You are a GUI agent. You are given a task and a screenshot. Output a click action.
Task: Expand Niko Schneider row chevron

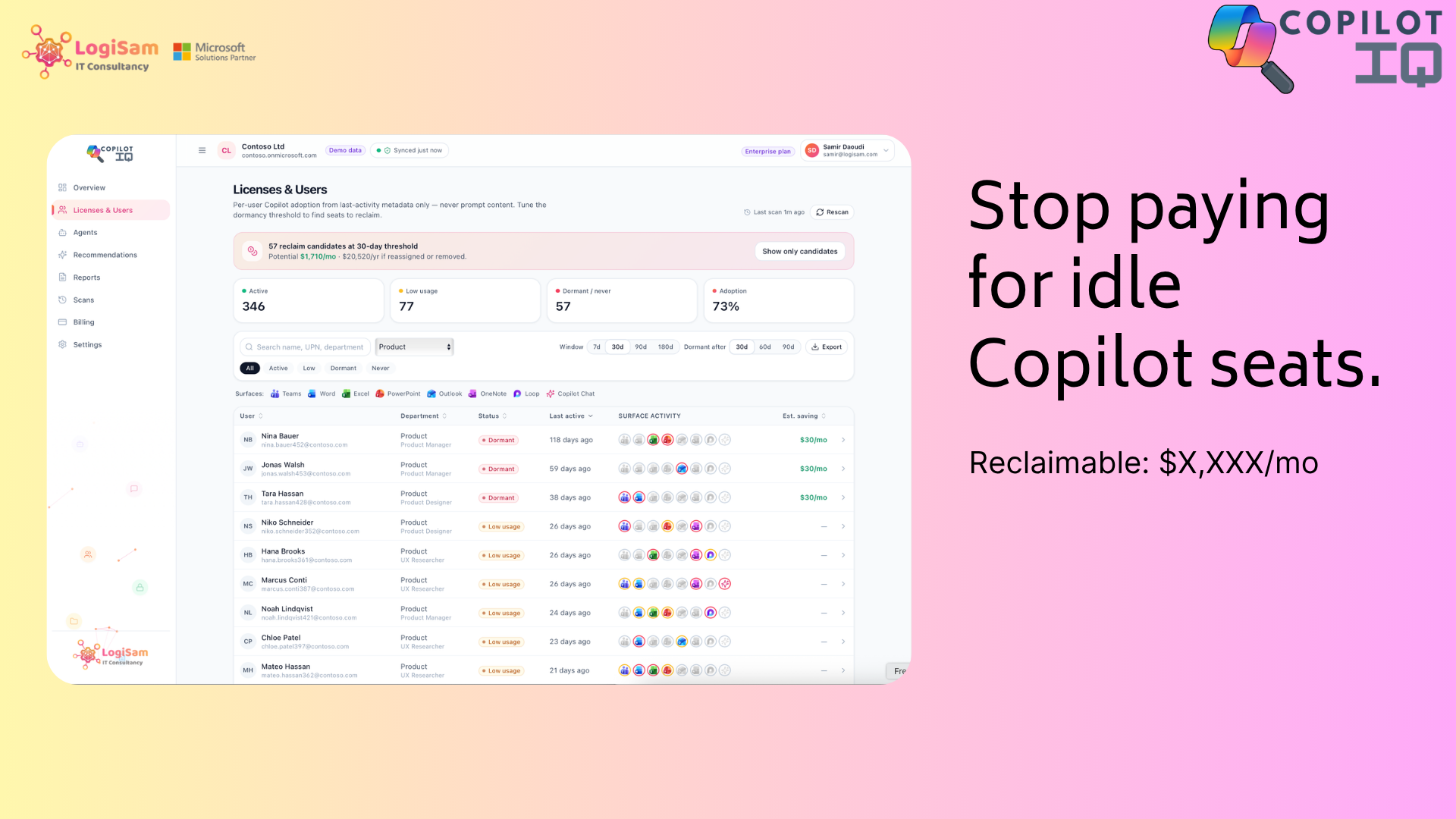click(843, 526)
